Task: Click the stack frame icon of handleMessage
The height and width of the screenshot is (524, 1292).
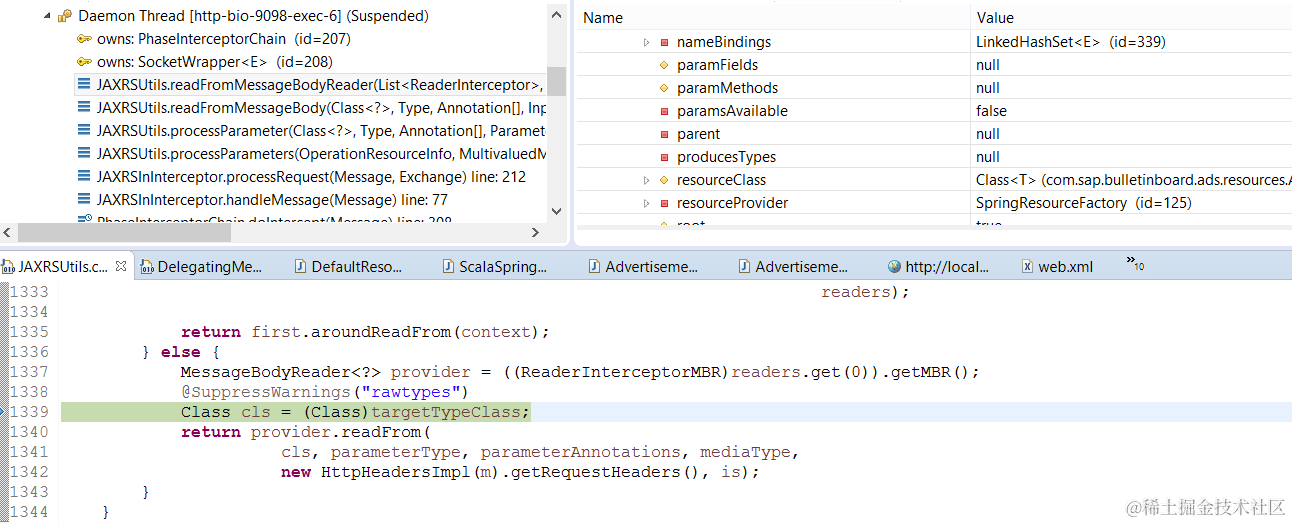Action: click(x=85, y=200)
